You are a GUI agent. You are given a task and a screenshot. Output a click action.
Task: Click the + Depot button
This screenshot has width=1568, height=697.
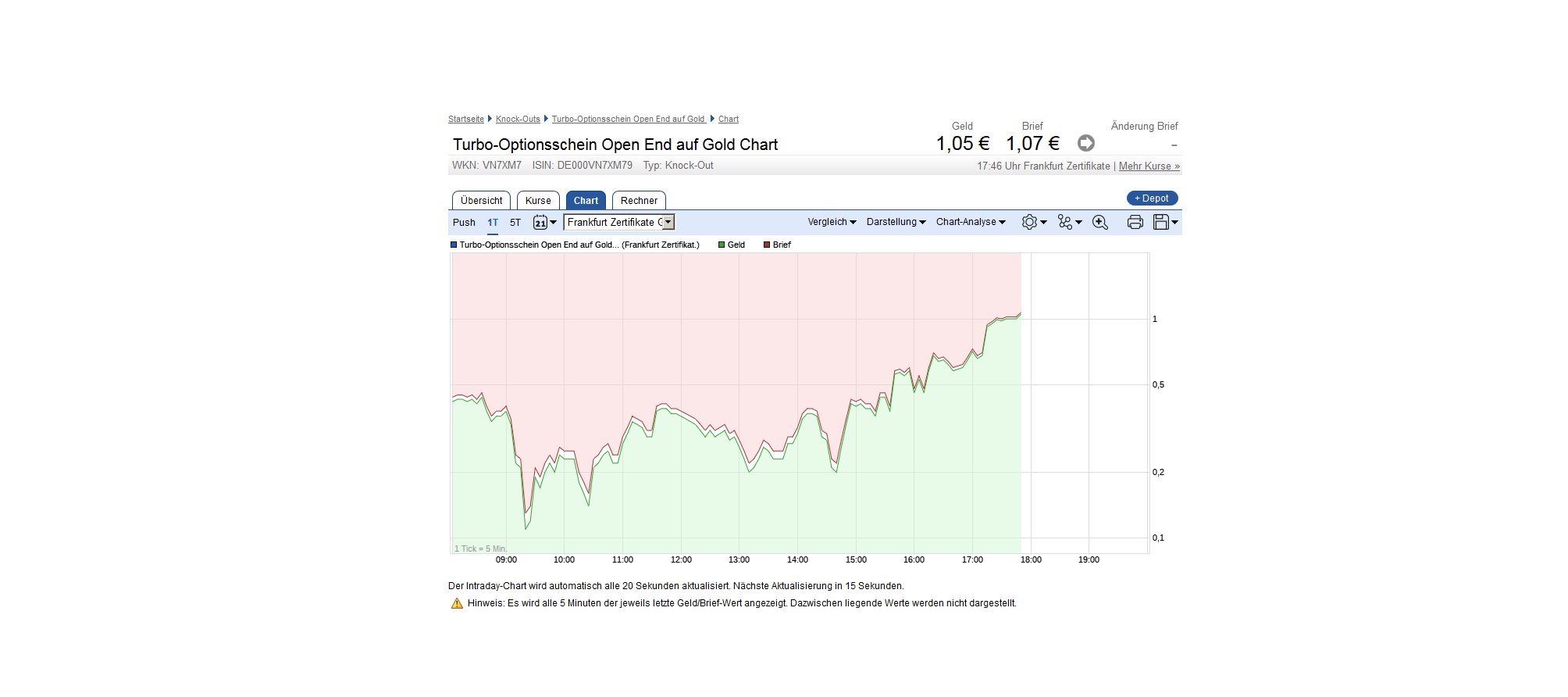tap(1152, 198)
